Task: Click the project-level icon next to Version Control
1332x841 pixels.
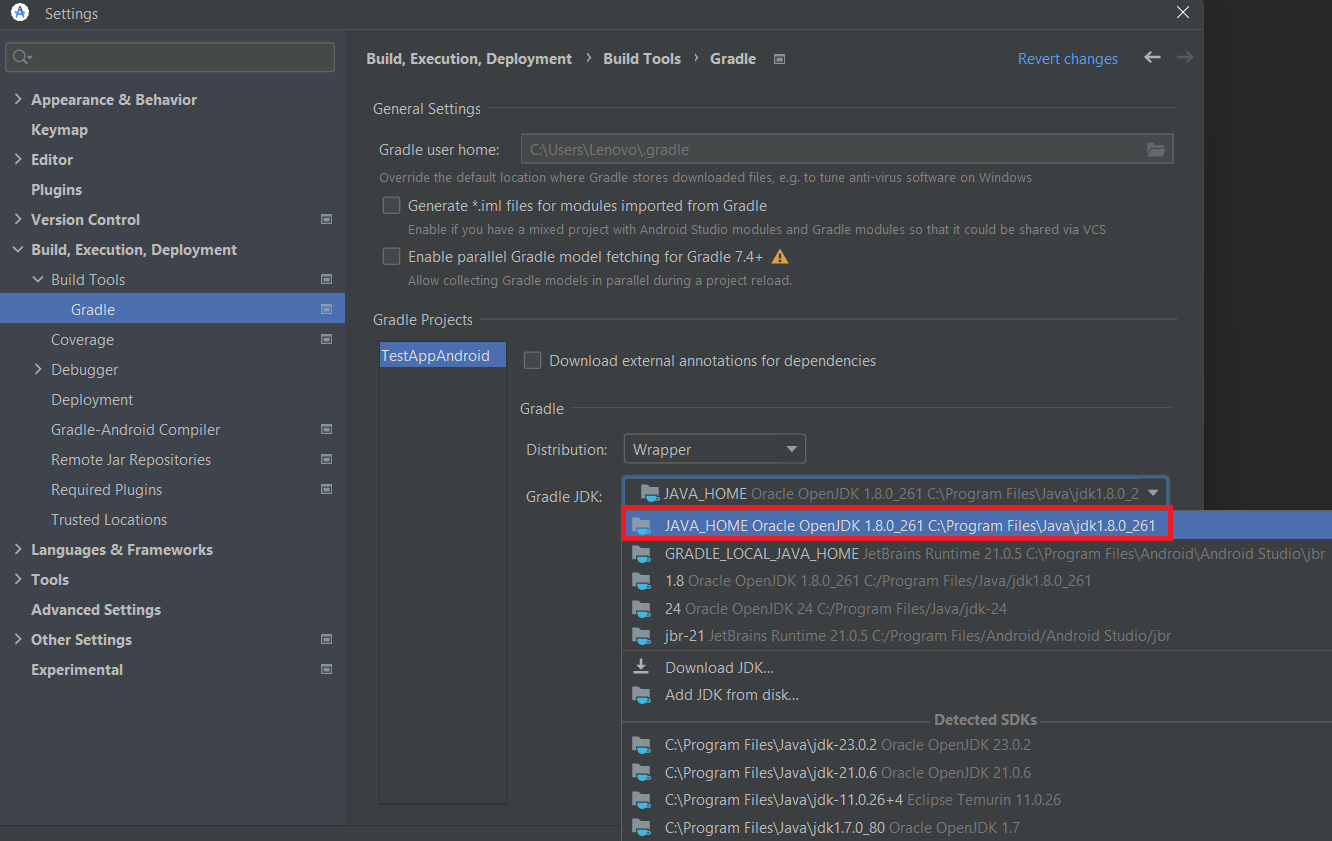Action: coord(326,219)
